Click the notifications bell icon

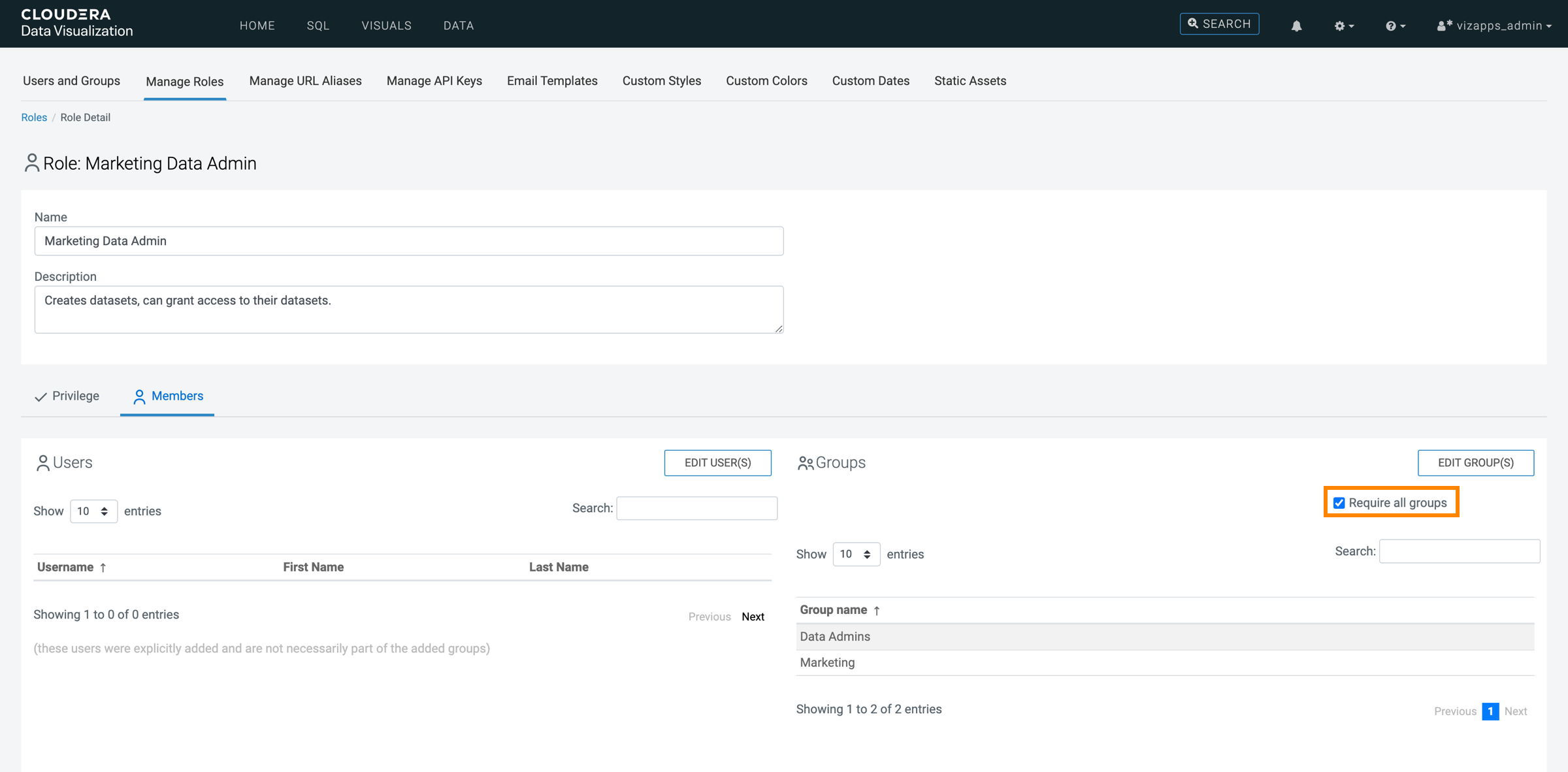[x=1296, y=25]
